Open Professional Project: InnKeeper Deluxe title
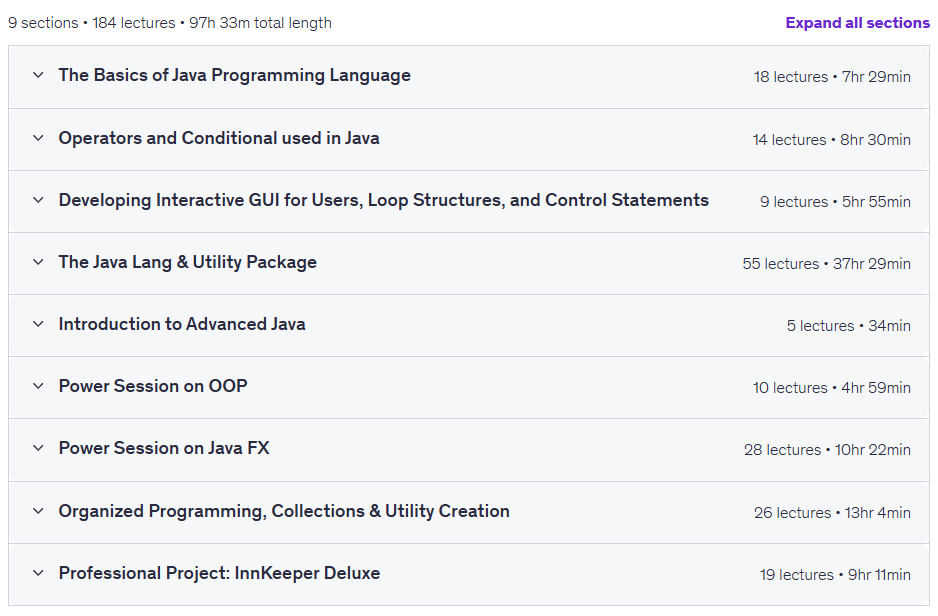 click(x=220, y=573)
